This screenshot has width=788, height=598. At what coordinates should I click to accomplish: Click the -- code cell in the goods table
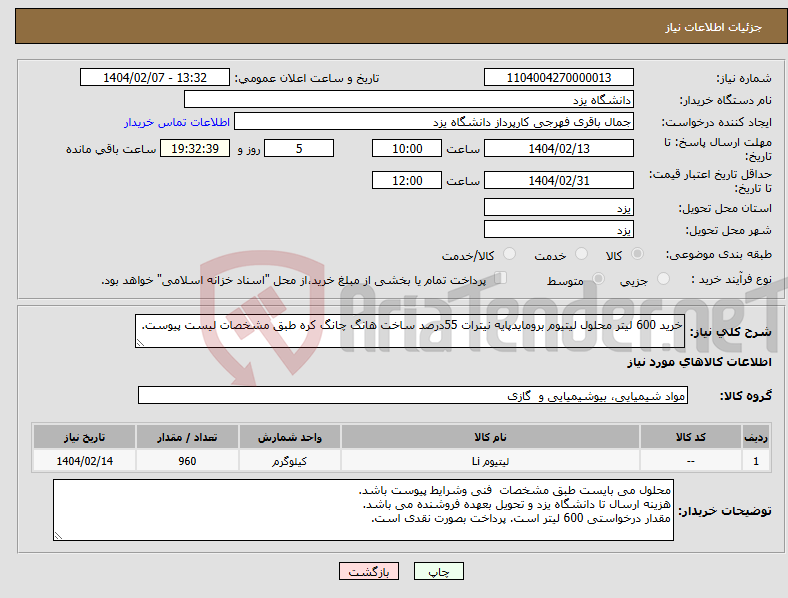coord(691,461)
